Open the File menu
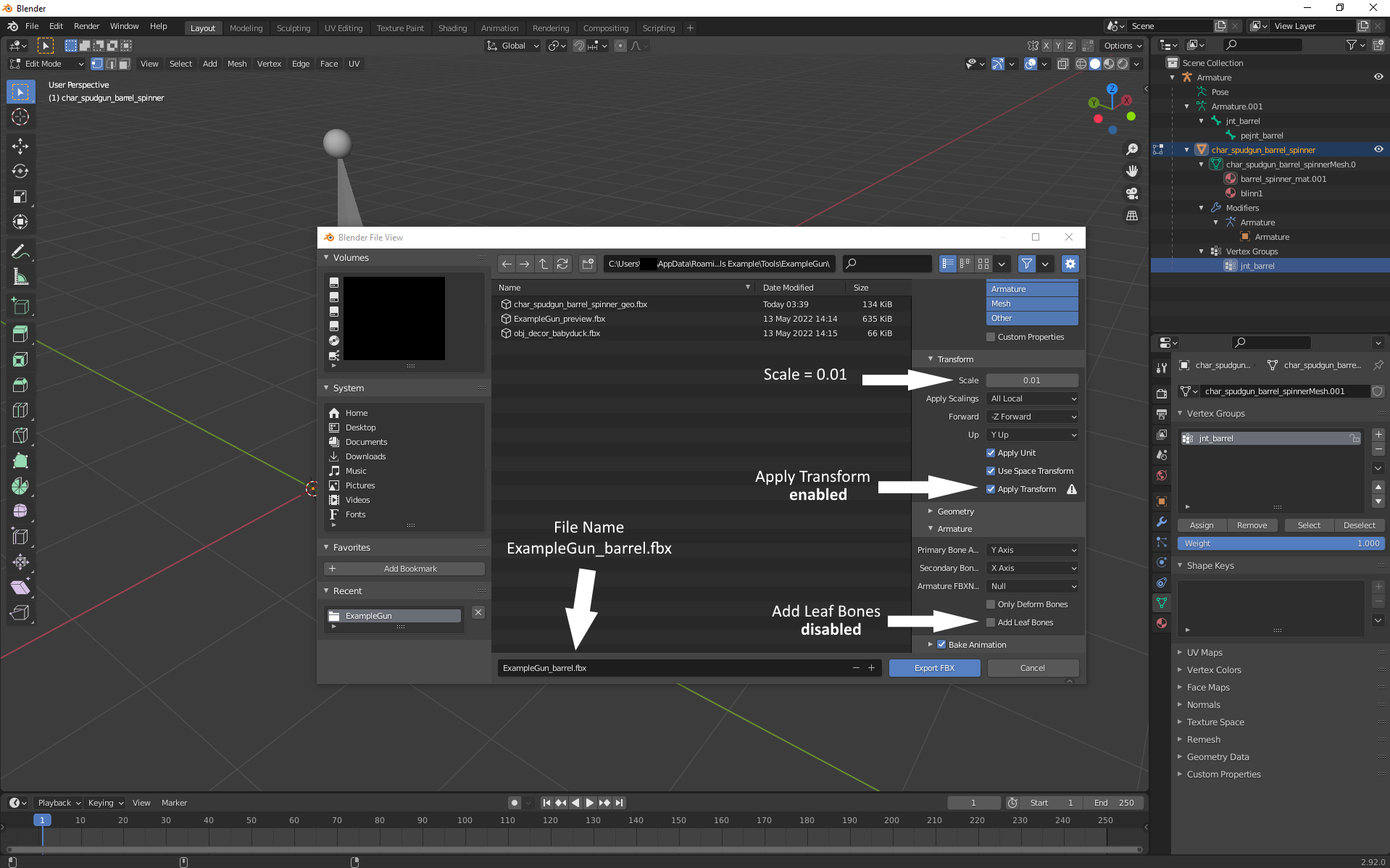 (32, 26)
